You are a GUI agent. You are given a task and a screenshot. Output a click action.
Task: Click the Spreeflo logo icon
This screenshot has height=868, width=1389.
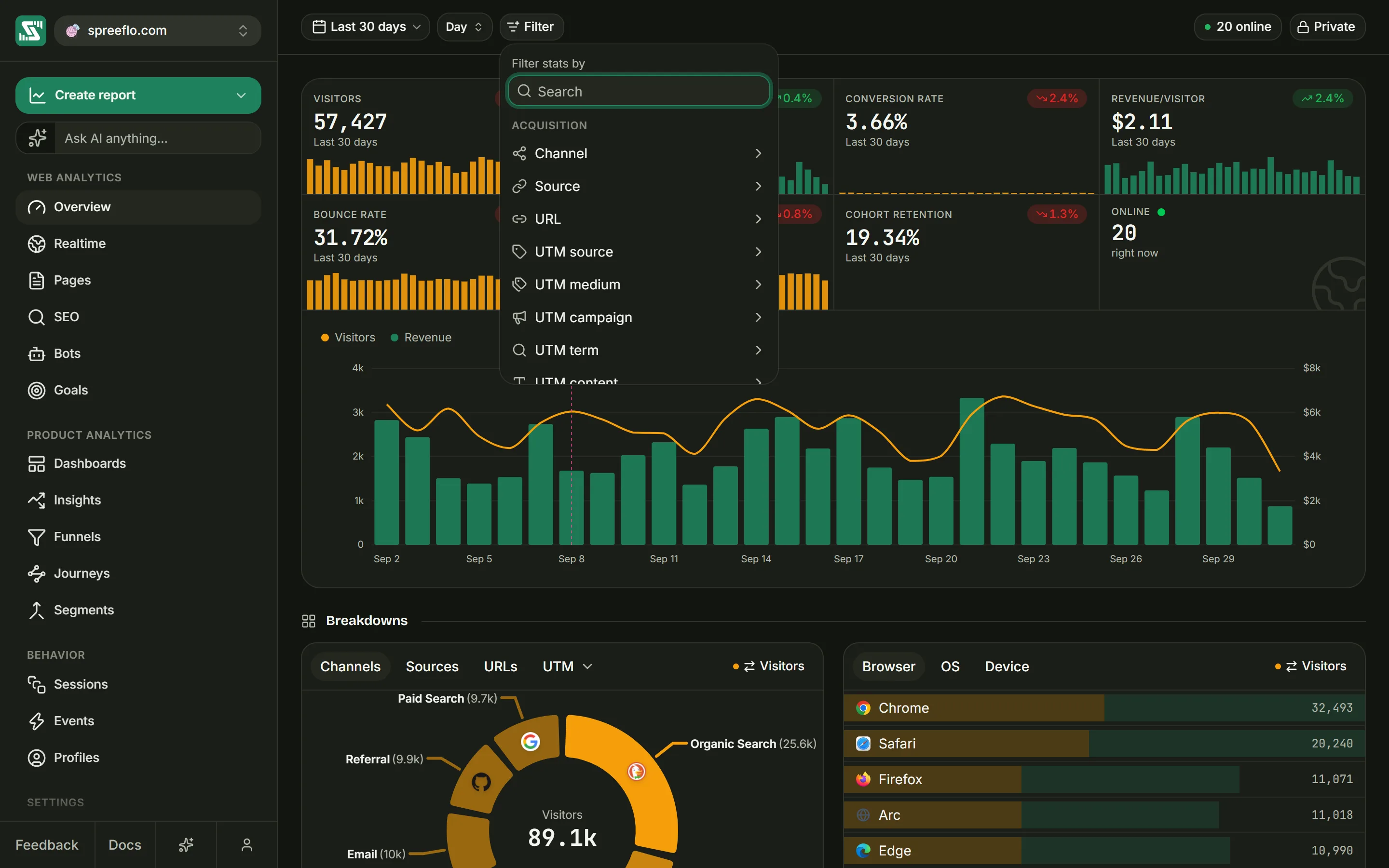tap(30, 30)
